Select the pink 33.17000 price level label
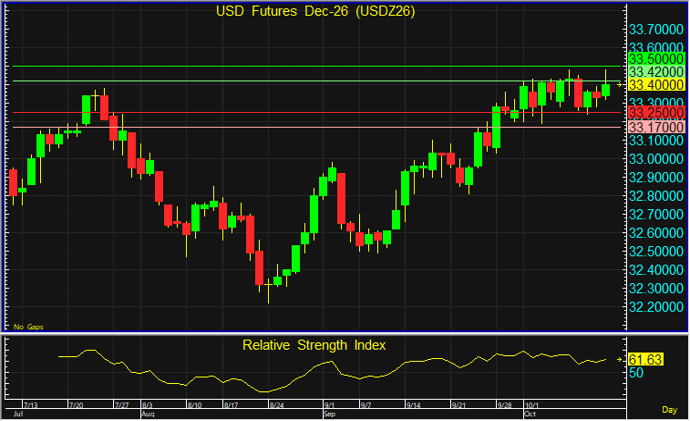The width and height of the screenshot is (690, 421). pos(656,127)
